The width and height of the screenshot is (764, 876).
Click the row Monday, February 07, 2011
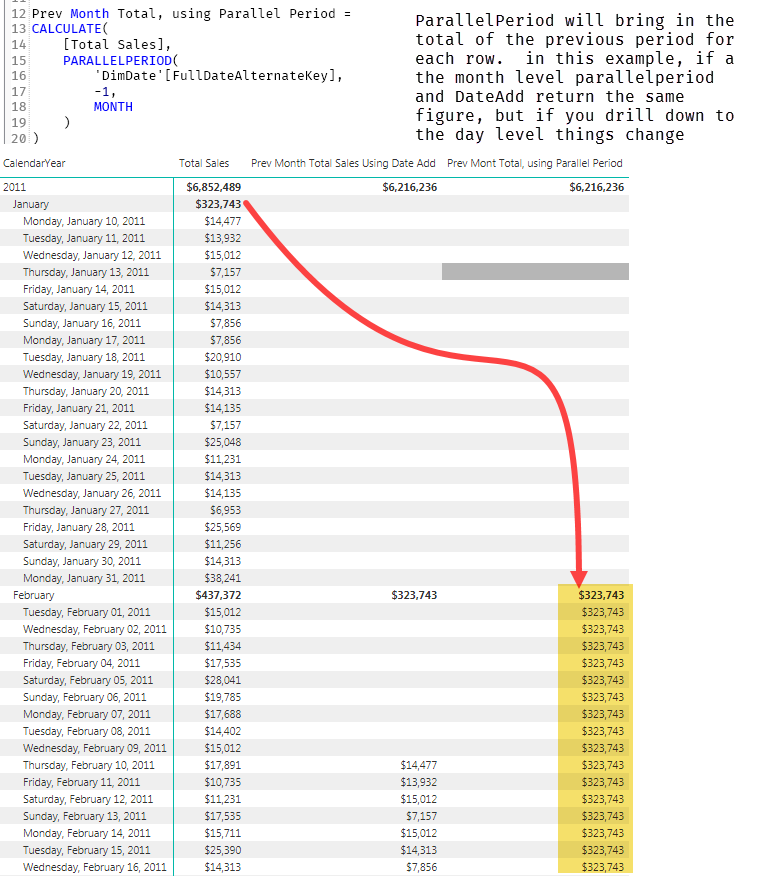(x=314, y=714)
